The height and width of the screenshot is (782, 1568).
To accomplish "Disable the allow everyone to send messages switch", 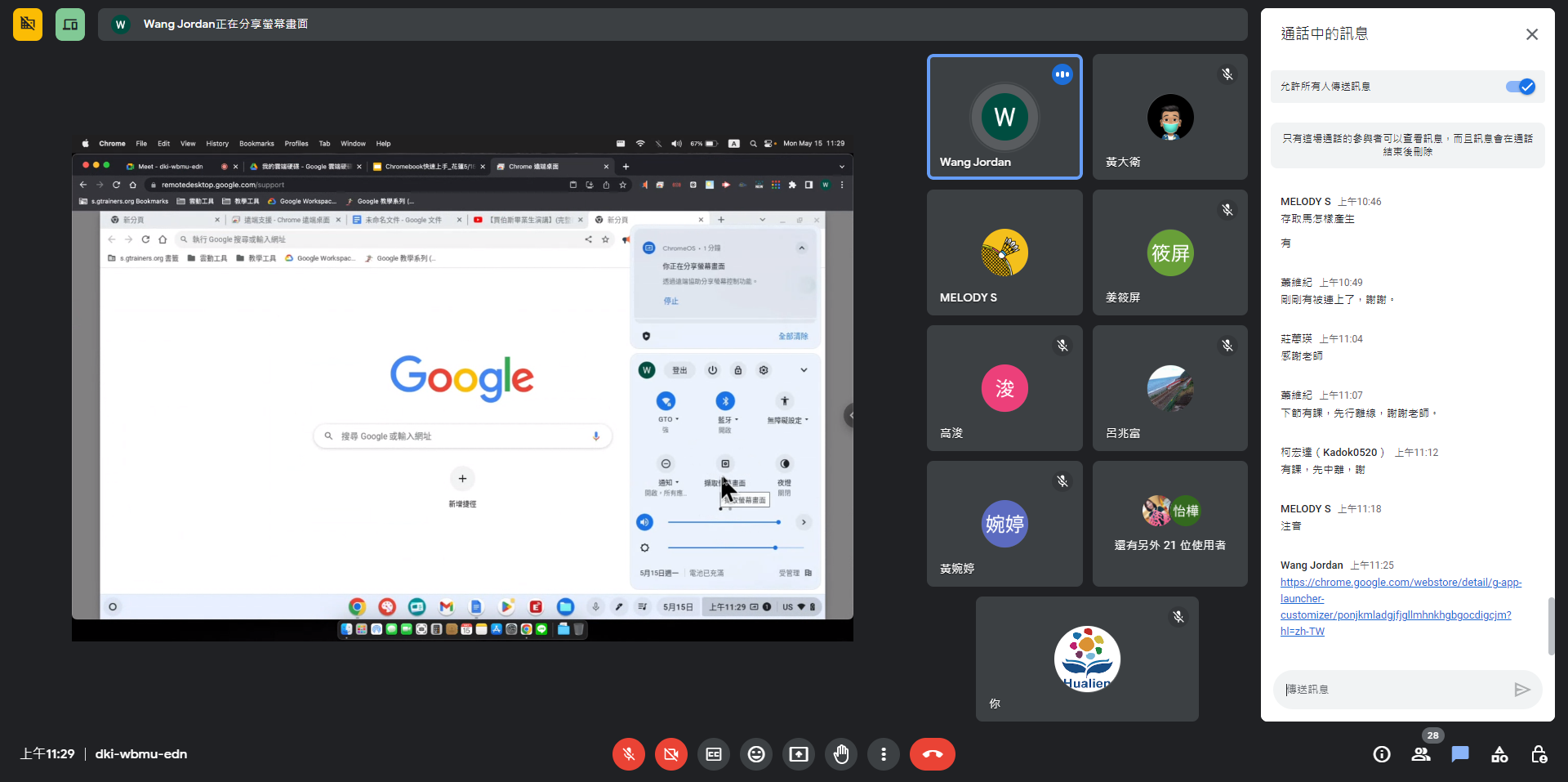I will pyautogui.click(x=1520, y=87).
